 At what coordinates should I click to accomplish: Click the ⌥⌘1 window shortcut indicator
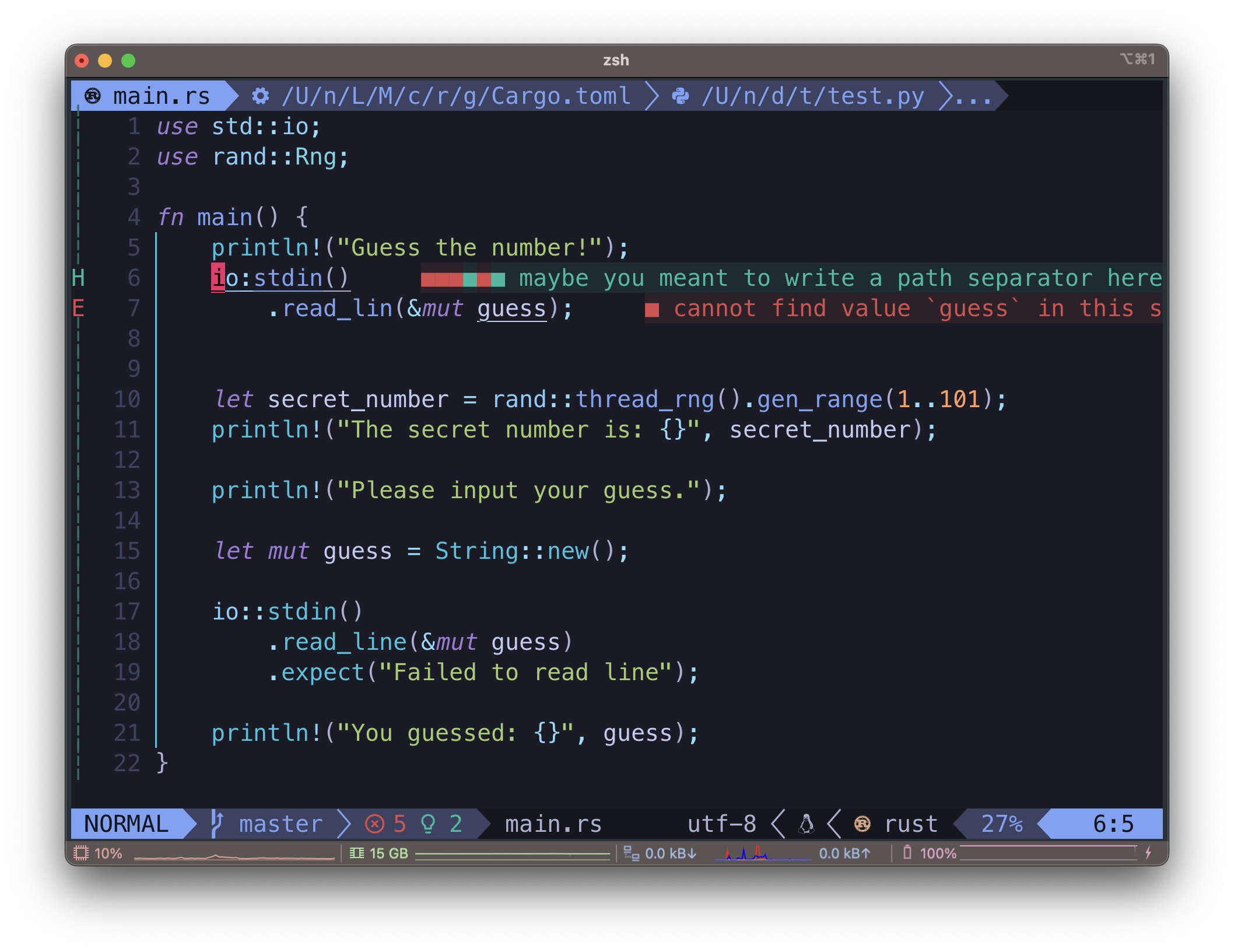click(1137, 59)
